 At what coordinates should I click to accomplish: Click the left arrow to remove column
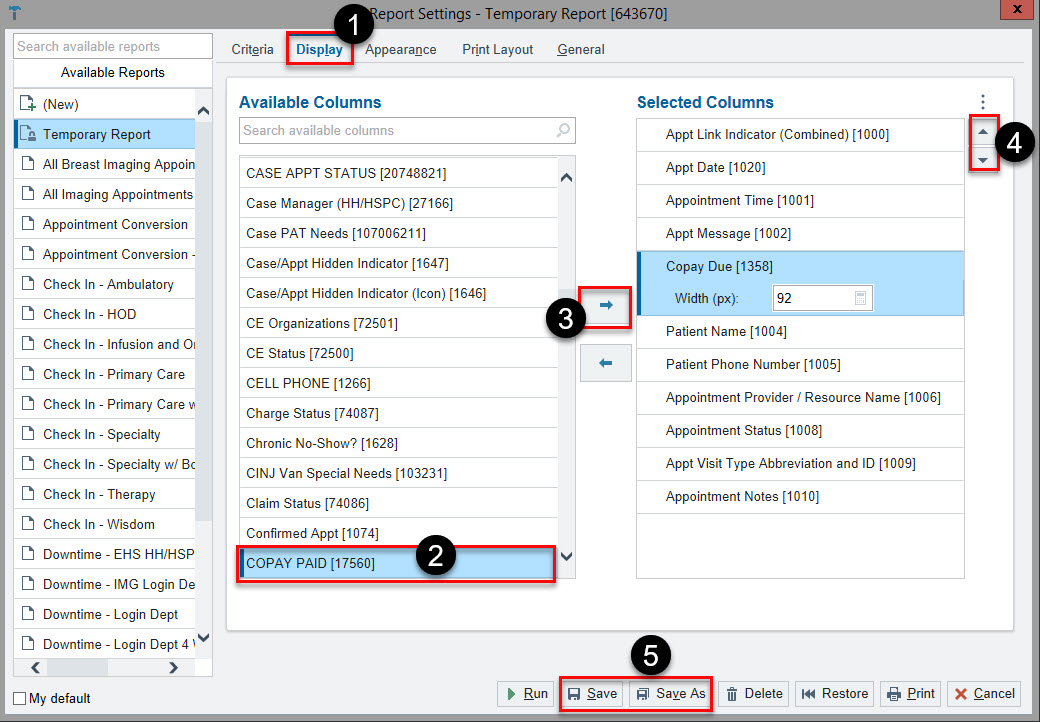[605, 363]
